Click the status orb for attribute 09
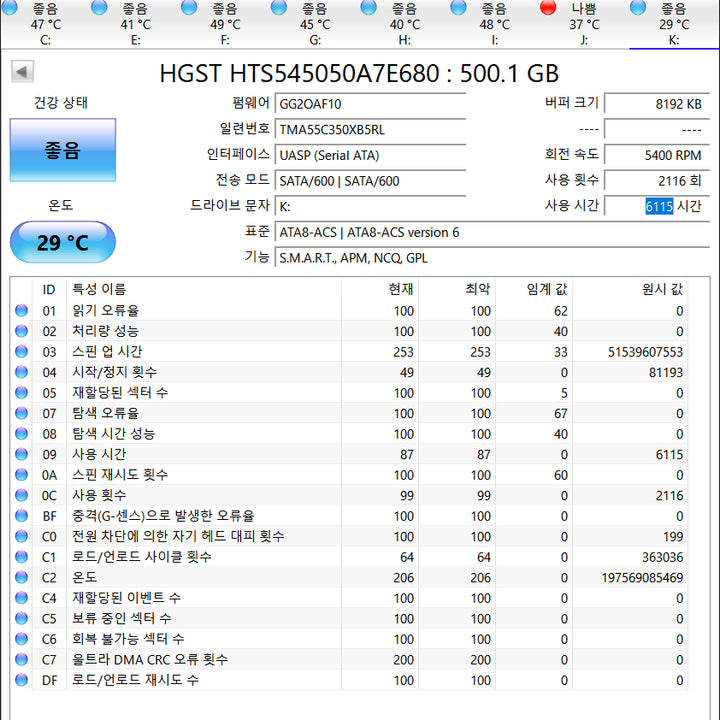Viewport: 720px width, 720px height. click(22, 454)
